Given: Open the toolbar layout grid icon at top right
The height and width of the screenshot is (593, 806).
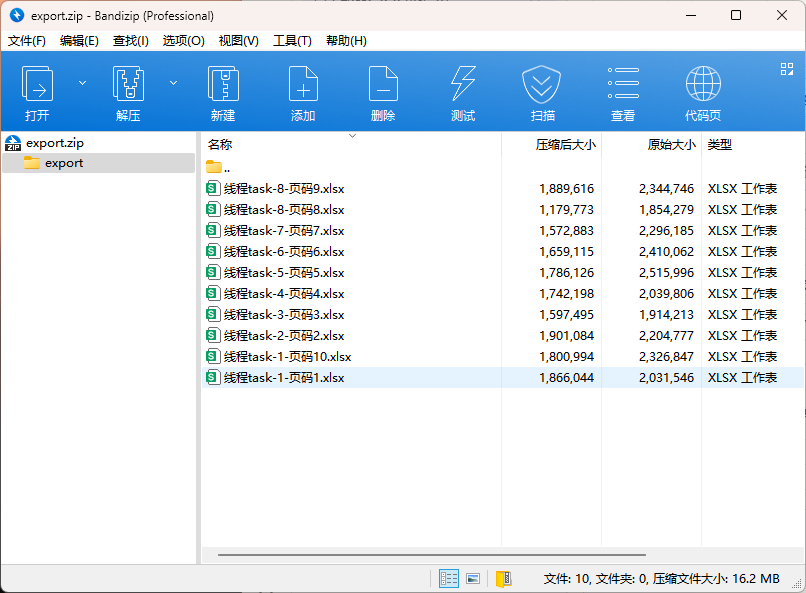Looking at the screenshot, I should pyautogui.click(x=787, y=69).
